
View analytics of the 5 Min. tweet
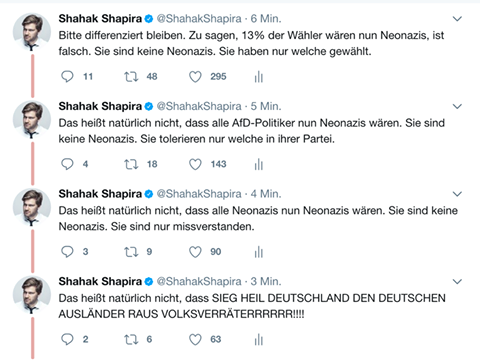pyautogui.click(x=259, y=164)
